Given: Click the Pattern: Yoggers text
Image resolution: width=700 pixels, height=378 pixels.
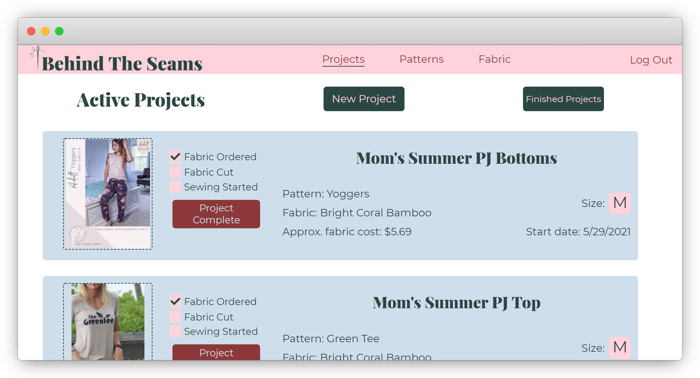Looking at the screenshot, I should coord(326,194).
